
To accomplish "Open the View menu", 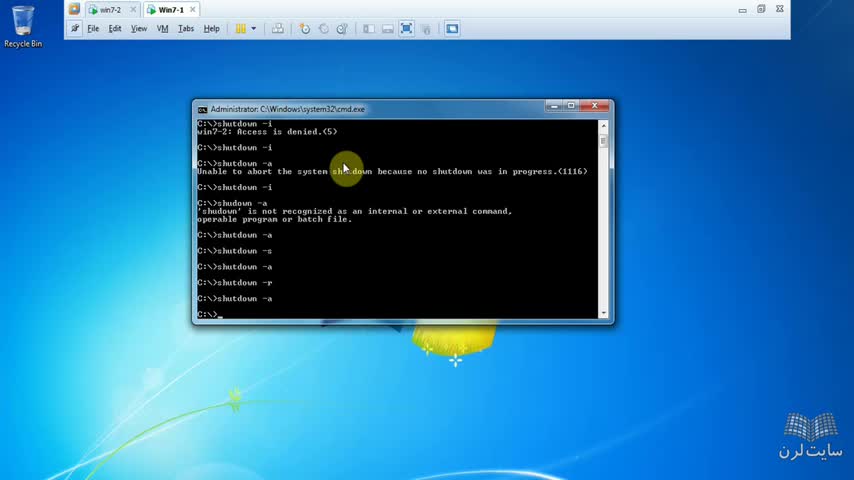I will (x=138, y=29).
